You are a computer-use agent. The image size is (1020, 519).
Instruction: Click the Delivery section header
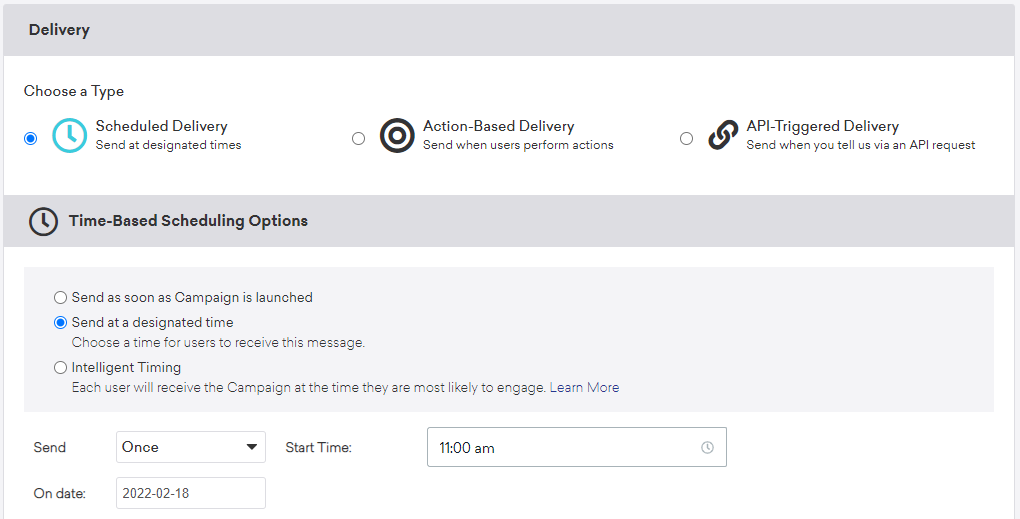point(59,30)
